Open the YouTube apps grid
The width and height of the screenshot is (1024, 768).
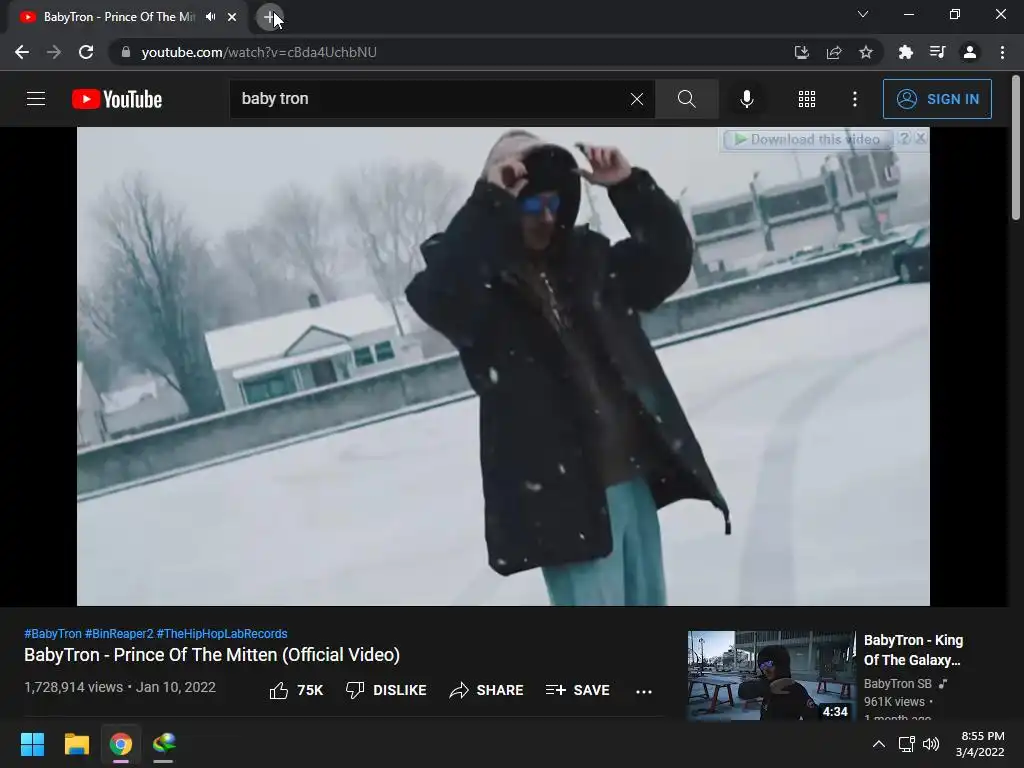807,99
